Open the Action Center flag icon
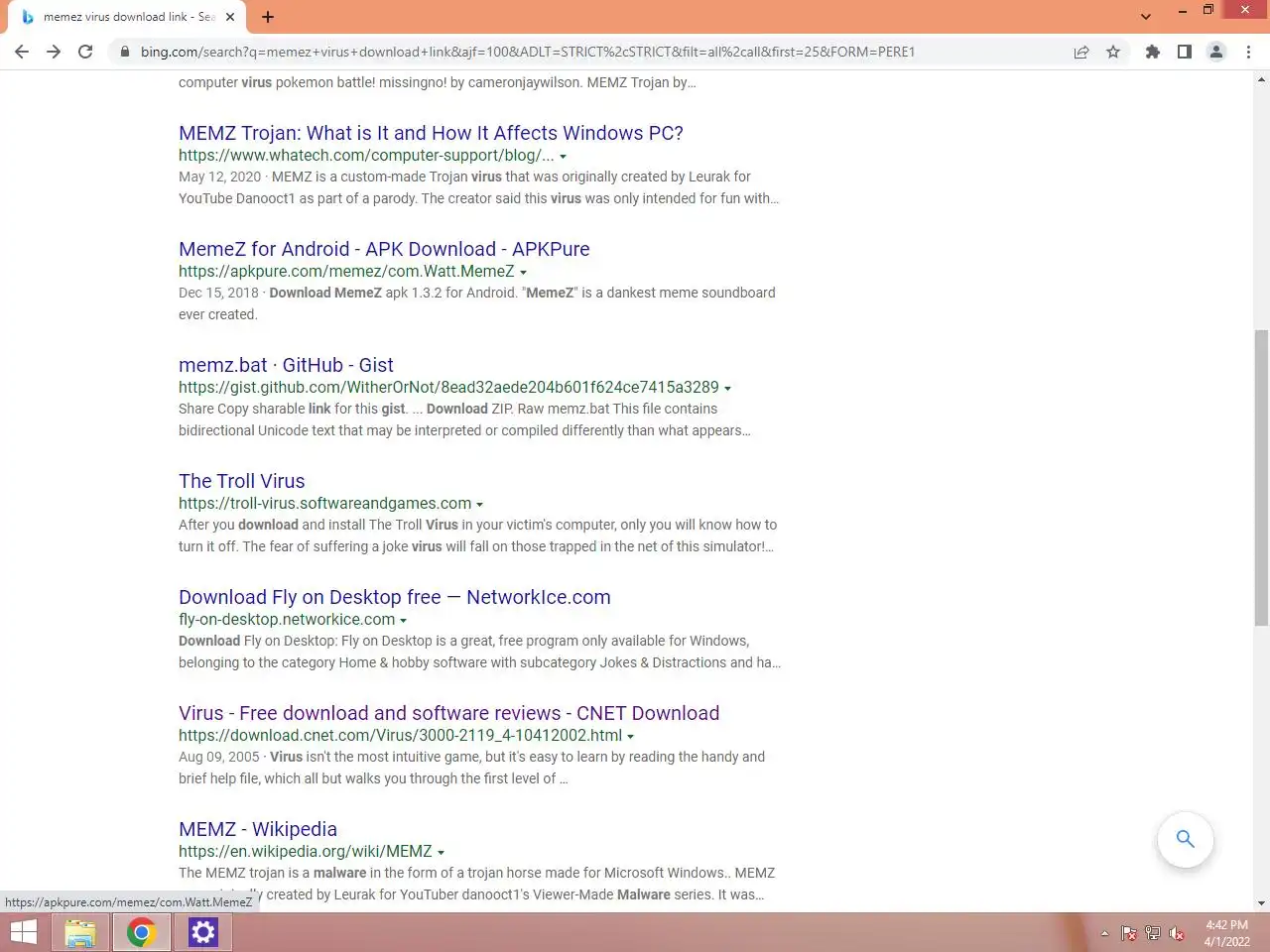The image size is (1270, 952). point(1128,933)
